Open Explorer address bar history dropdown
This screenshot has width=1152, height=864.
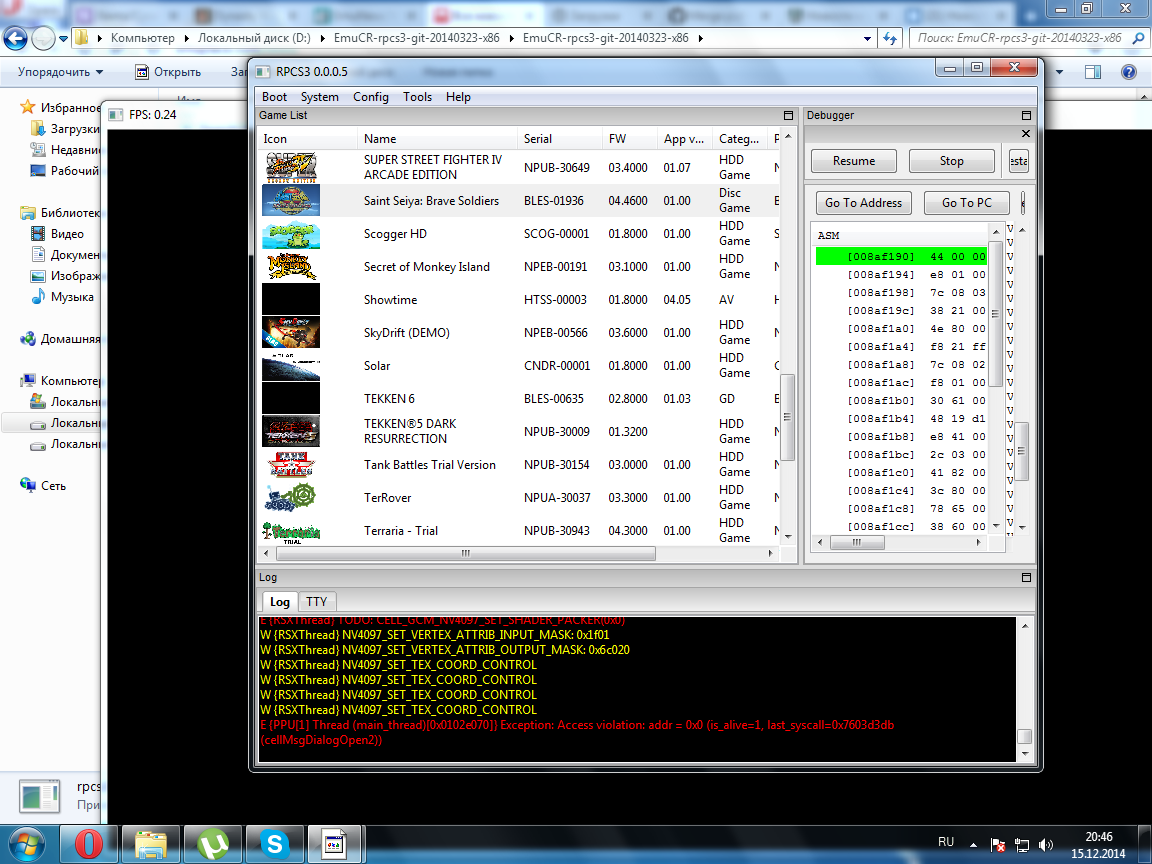(x=868, y=38)
